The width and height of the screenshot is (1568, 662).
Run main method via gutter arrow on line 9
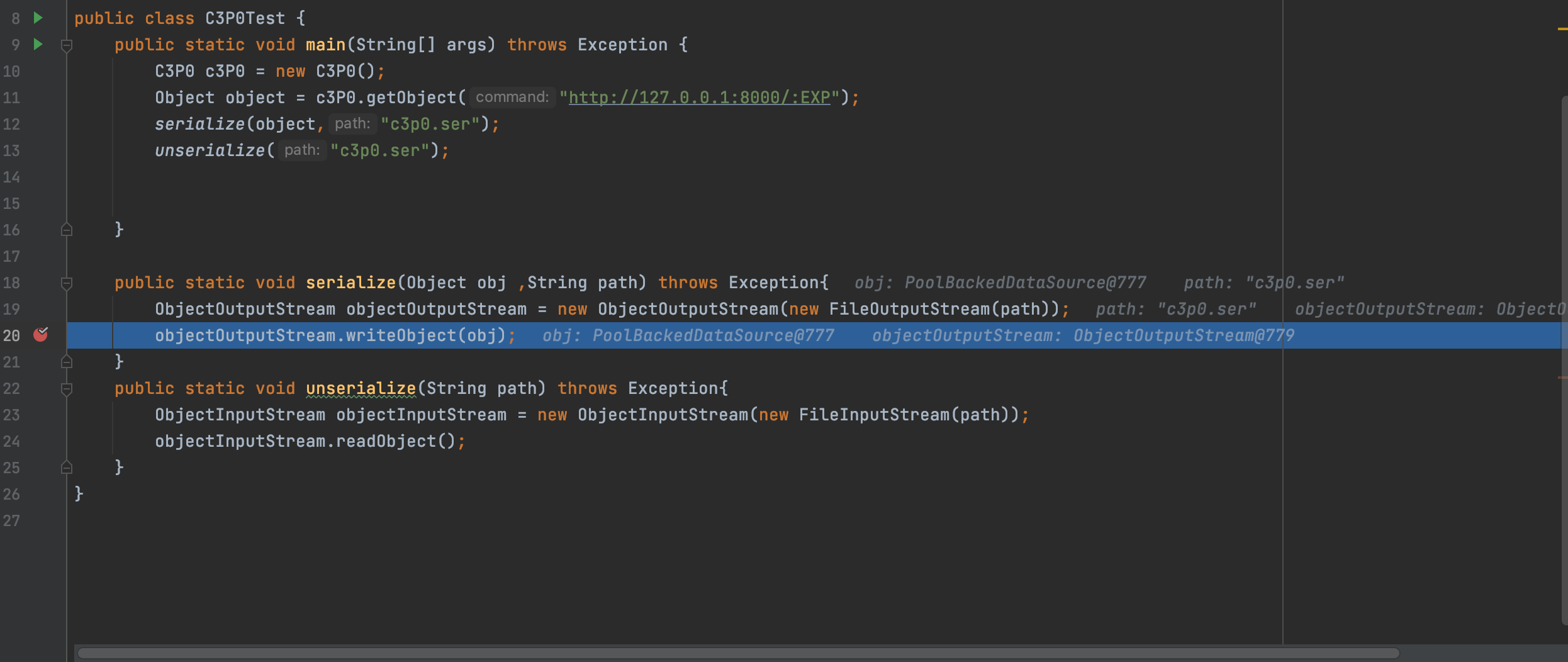[38, 44]
